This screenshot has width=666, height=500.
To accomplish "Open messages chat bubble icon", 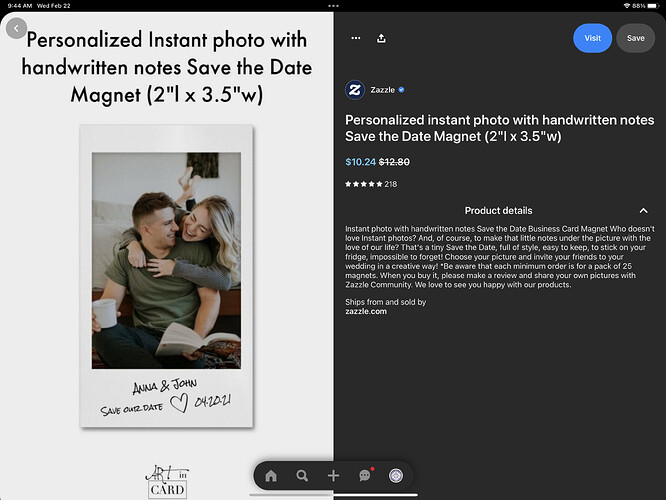I will 365,476.
